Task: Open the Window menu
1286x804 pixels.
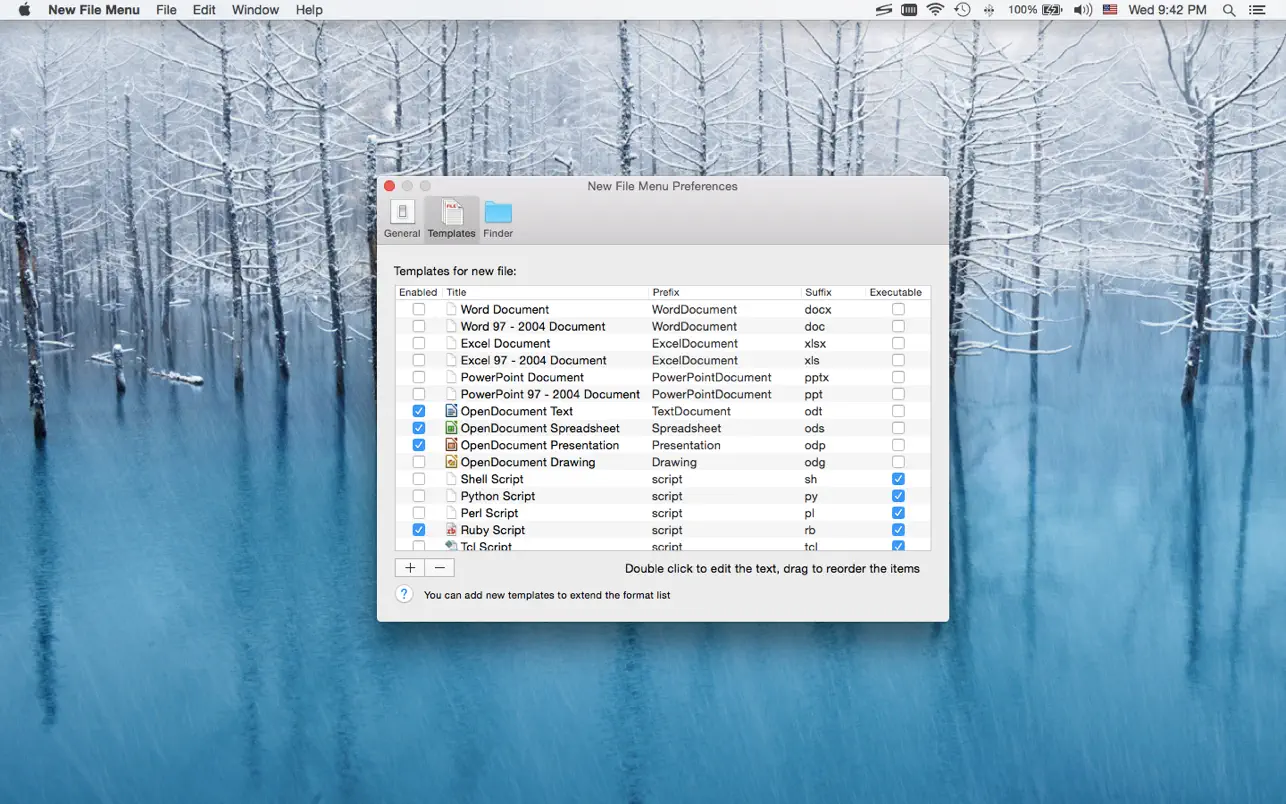Action: [x=255, y=10]
